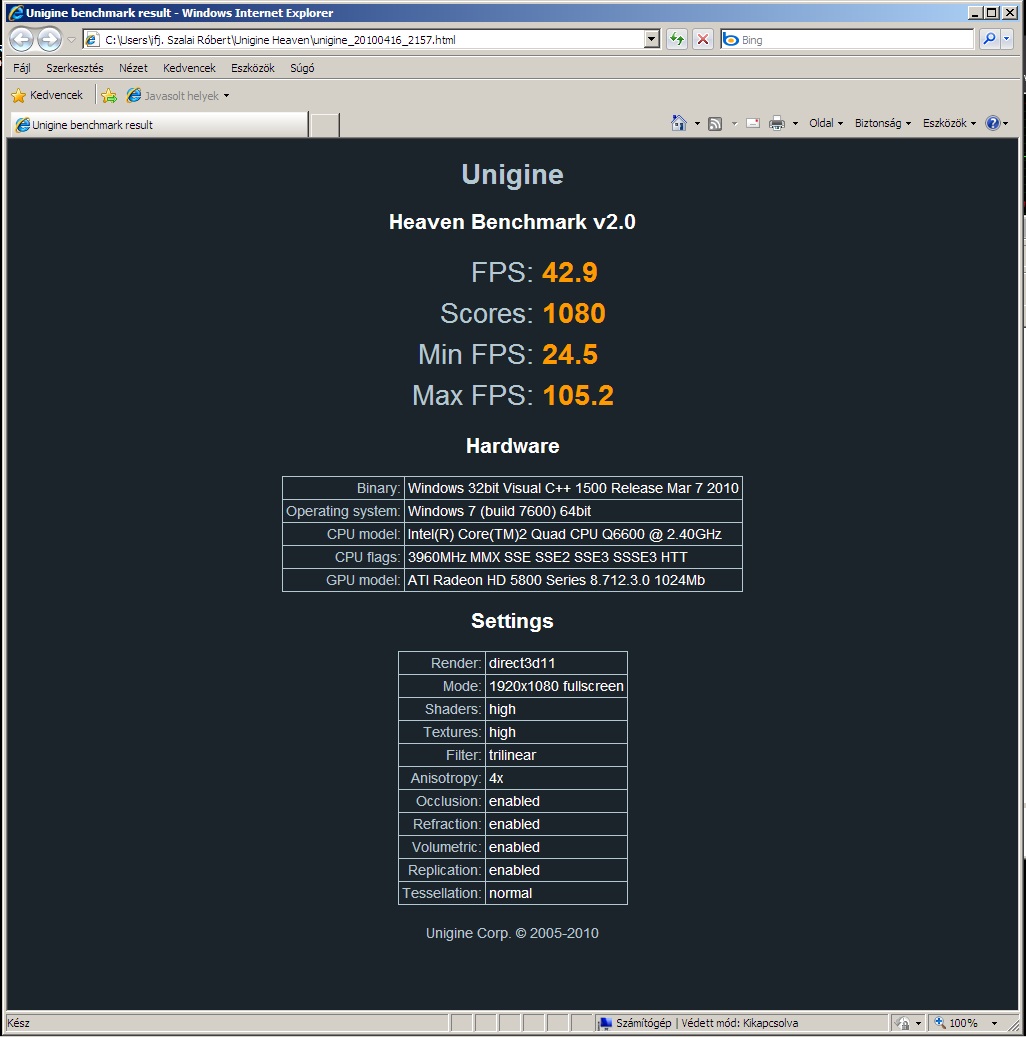The image size is (1026, 1038).
Task: Click the trilinear filter value
Action: point(556,755)
